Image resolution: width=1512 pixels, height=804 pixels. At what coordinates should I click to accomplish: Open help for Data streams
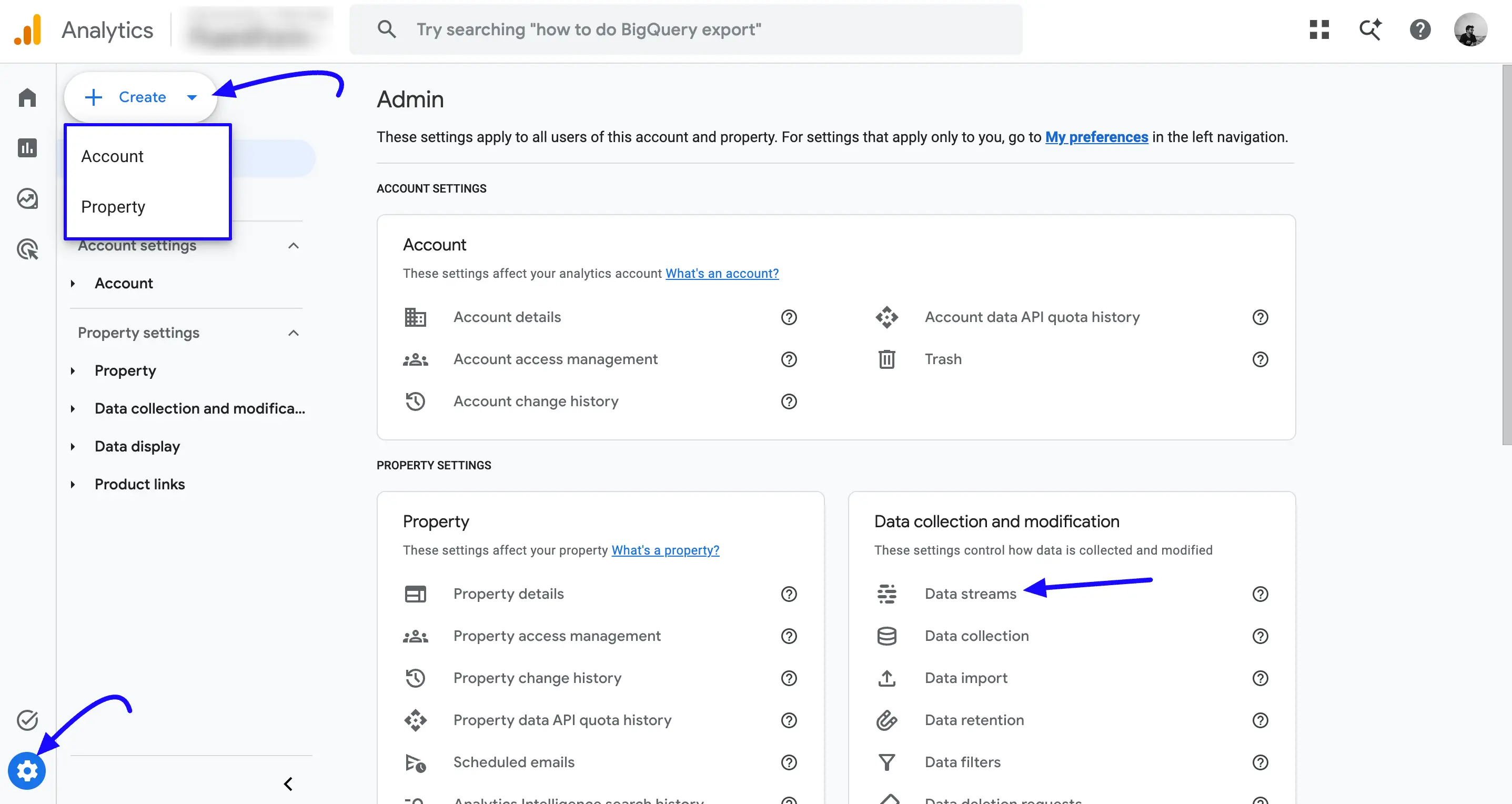point(1260,594)
